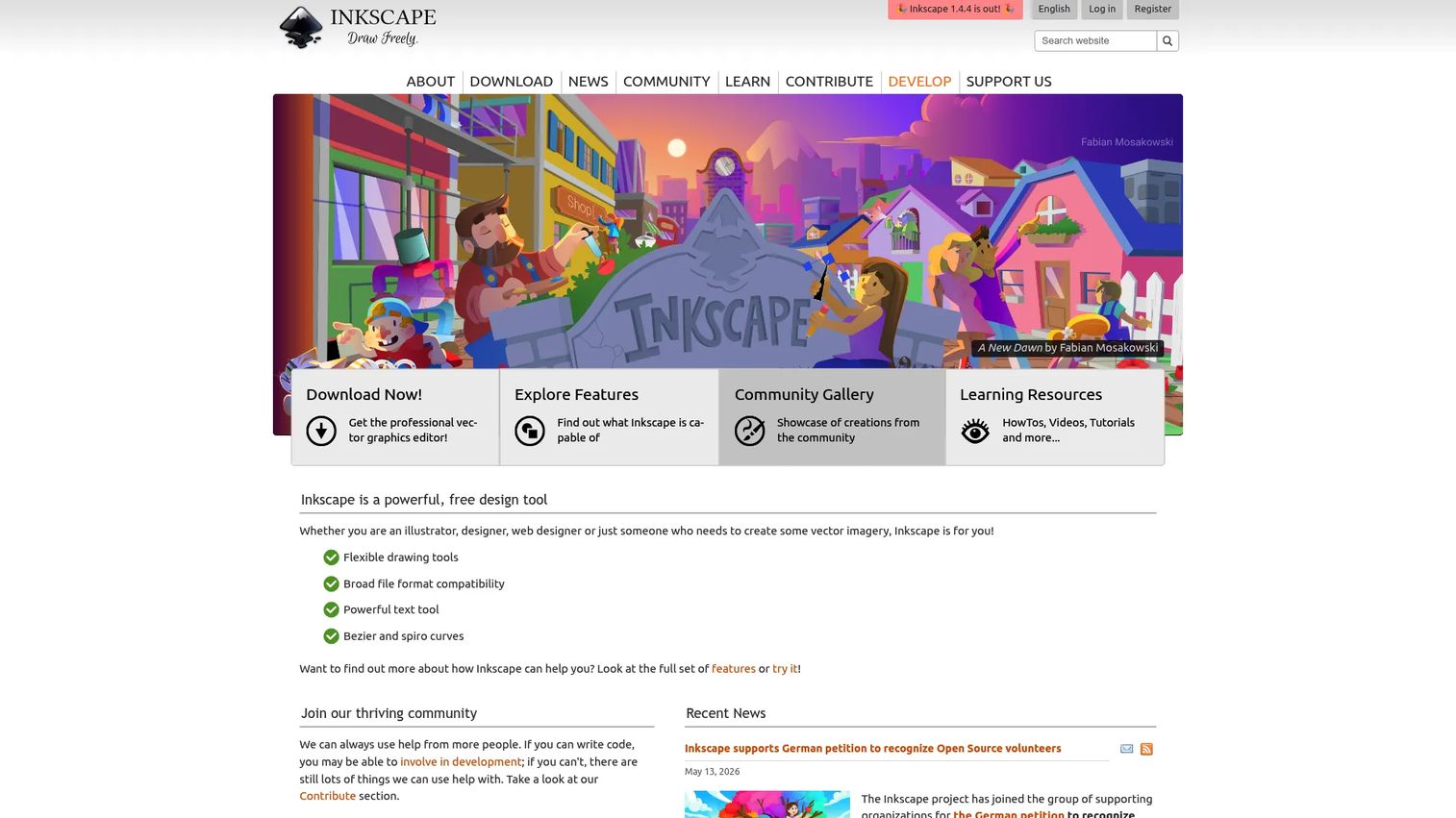This screenshot has height=818, width=1456.
Task: Open the DEVELOP menu
Action: (x=919, y=82)
